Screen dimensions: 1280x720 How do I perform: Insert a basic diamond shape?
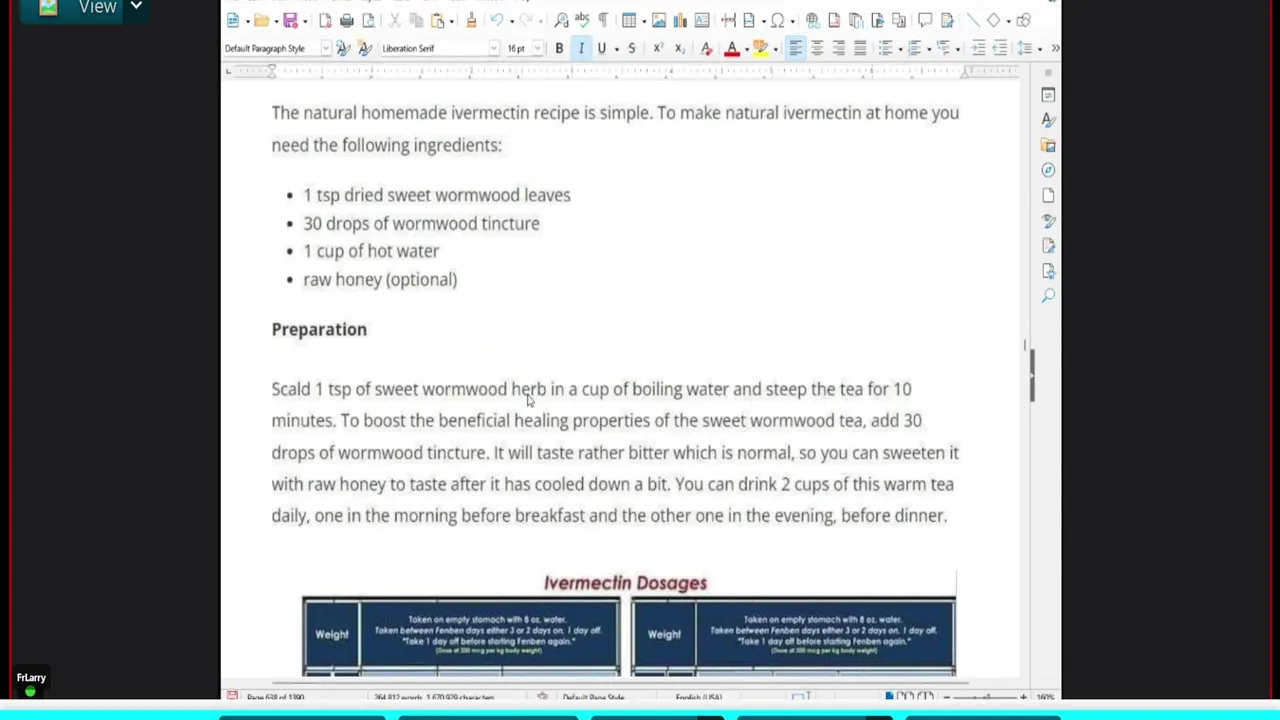click(993, 21)
